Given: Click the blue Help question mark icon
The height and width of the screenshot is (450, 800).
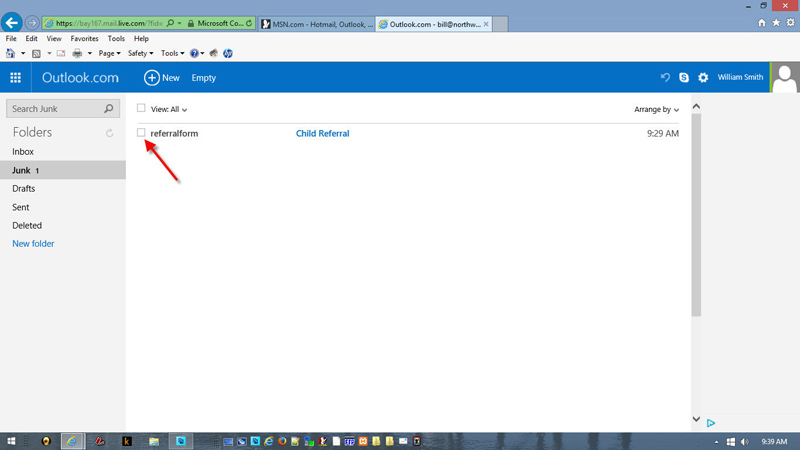Looking at the screenshot, I should (194, 53).
